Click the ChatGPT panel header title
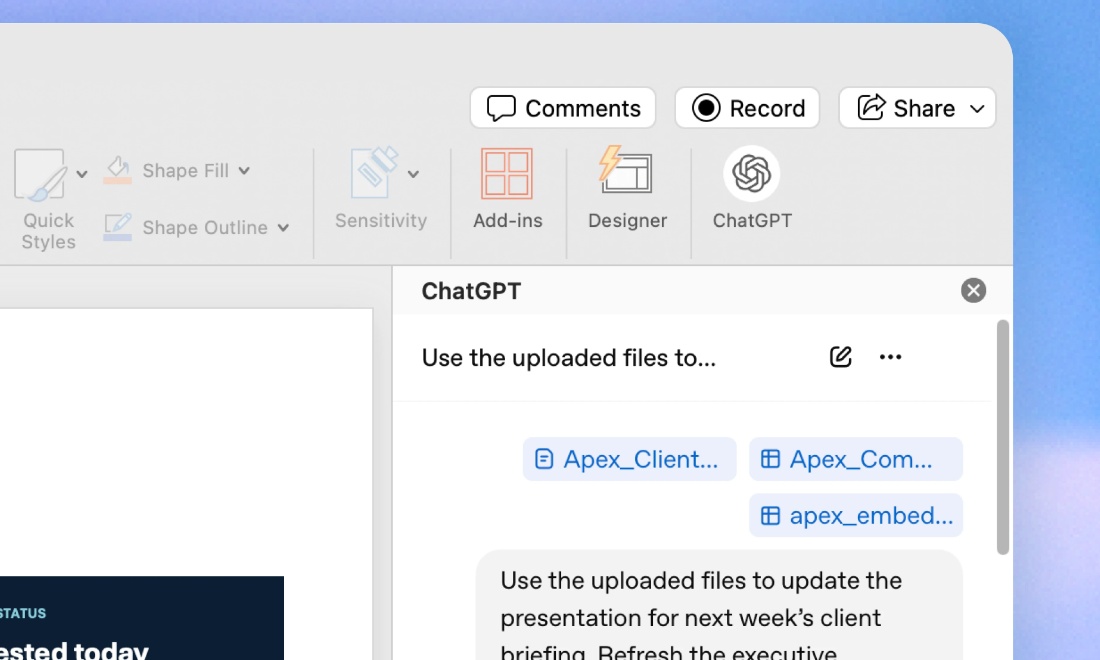 coord(471,291)
